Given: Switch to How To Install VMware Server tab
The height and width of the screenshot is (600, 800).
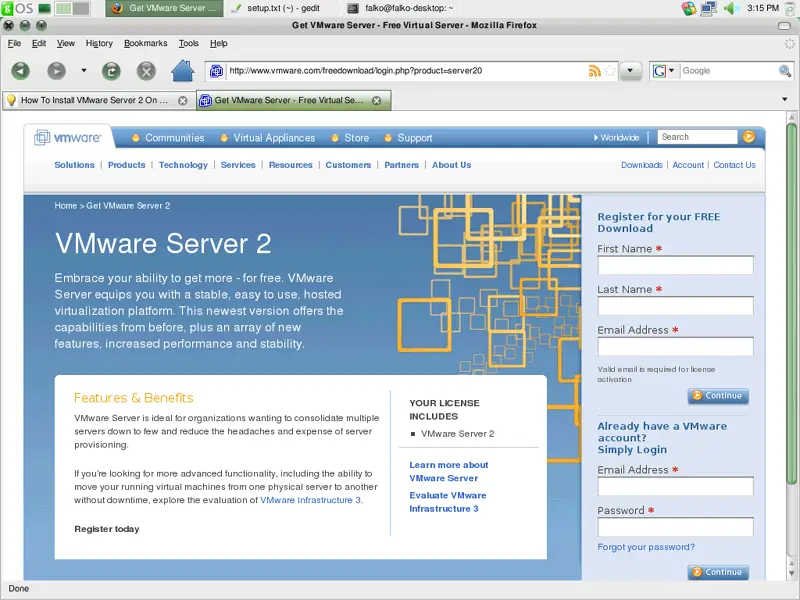Looking at the screenshot, I should pyautogui.click(x=97, y=101).
